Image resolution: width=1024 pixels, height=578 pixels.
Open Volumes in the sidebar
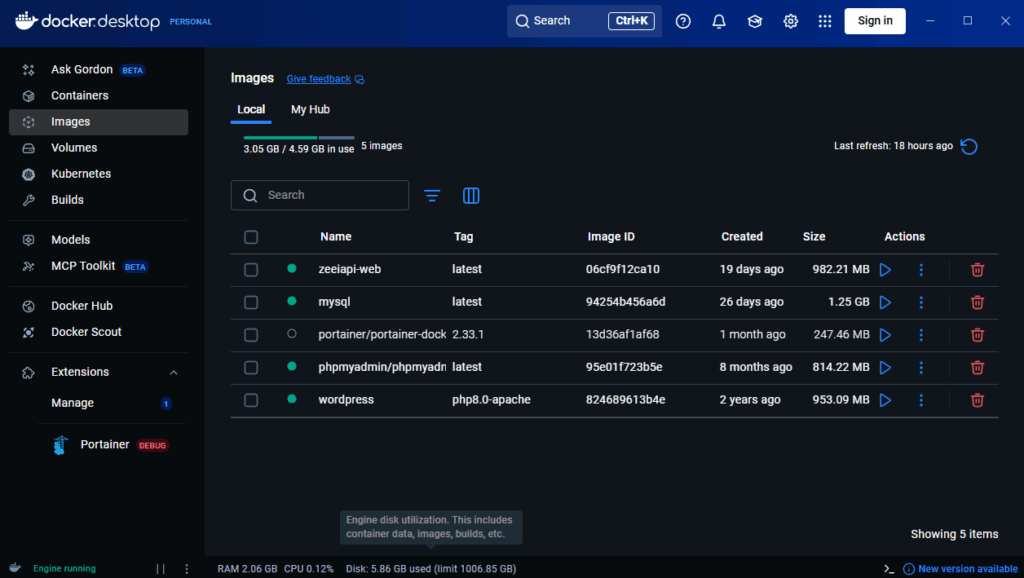(x=99, y=148)
